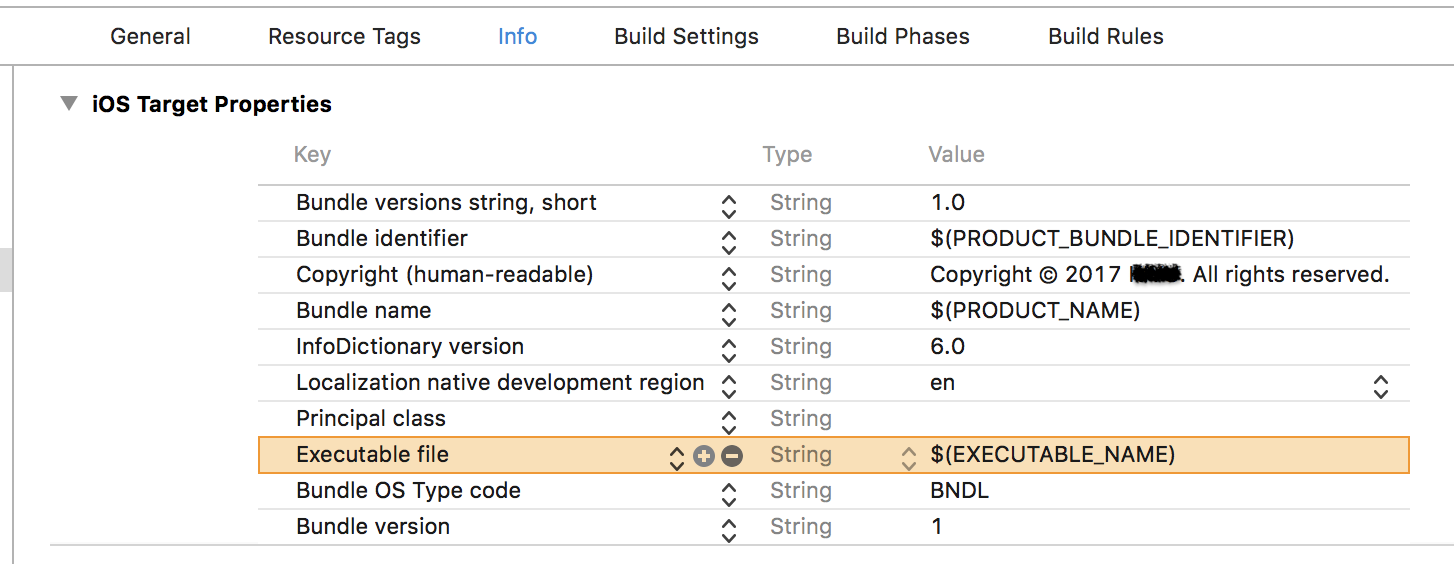This screenshot has height=564, width=1454.
Task: Open the General tab
Action: pyautogui.click(x=150, y=37)
